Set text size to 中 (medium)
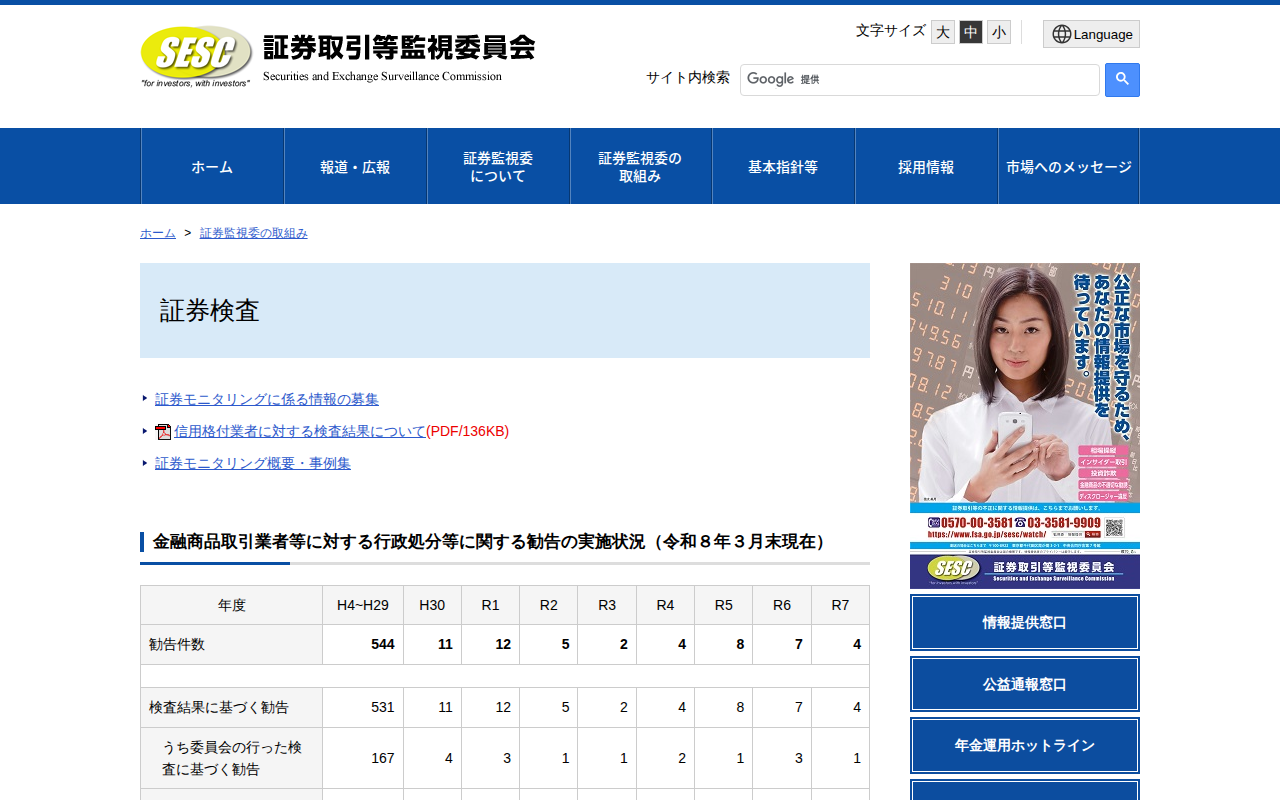Image resolution: width=1280 pixels, height=800 pixels. click(971, 32)
